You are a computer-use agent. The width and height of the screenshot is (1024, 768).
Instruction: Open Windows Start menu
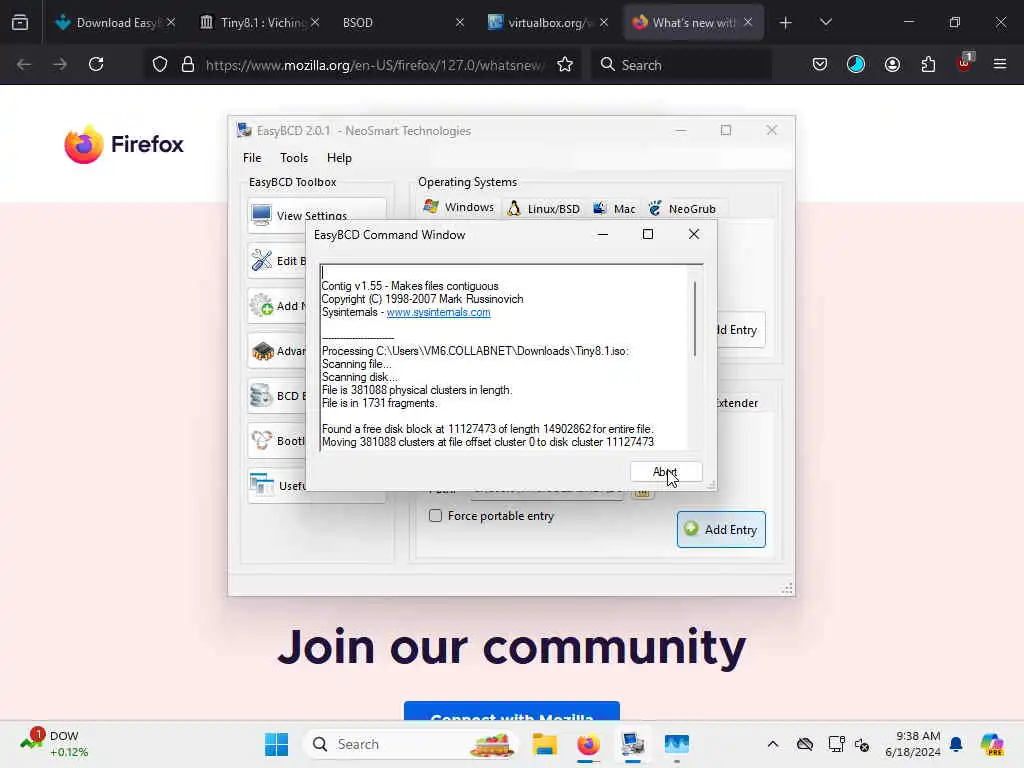click(276, 744)
